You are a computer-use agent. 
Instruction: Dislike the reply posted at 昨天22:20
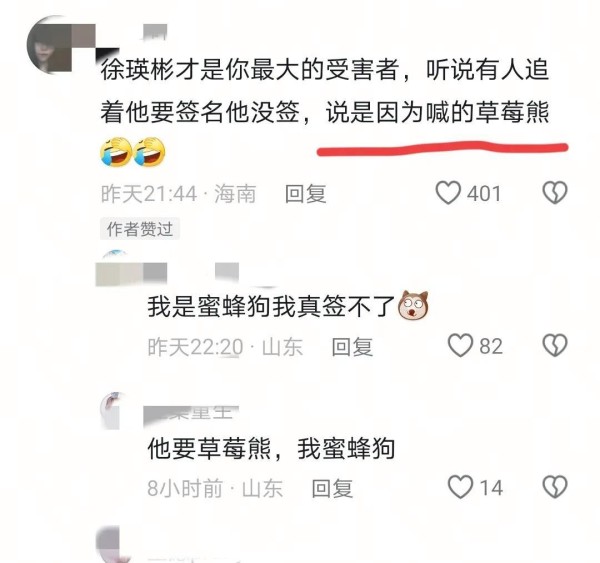(x=555, y=346)
